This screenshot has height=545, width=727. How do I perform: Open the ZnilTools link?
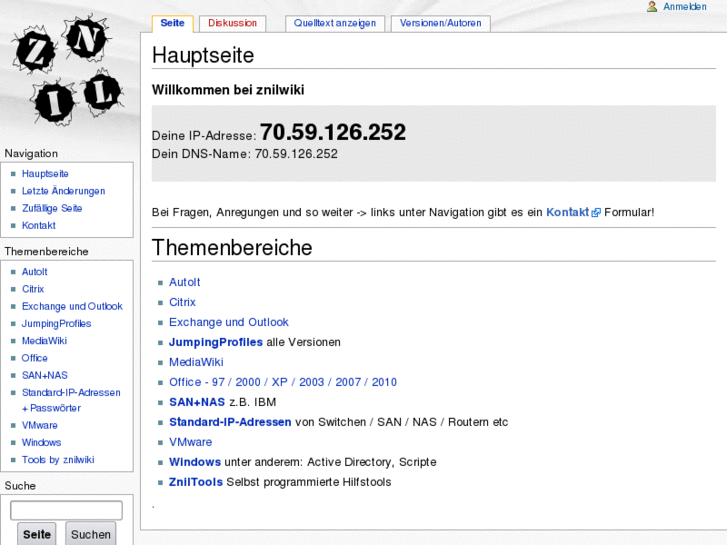pos(196,482)
